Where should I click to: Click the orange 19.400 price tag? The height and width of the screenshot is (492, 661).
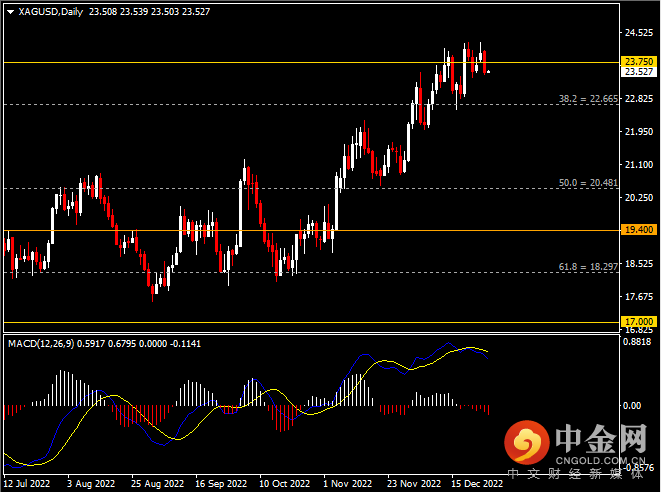(638, 229)
